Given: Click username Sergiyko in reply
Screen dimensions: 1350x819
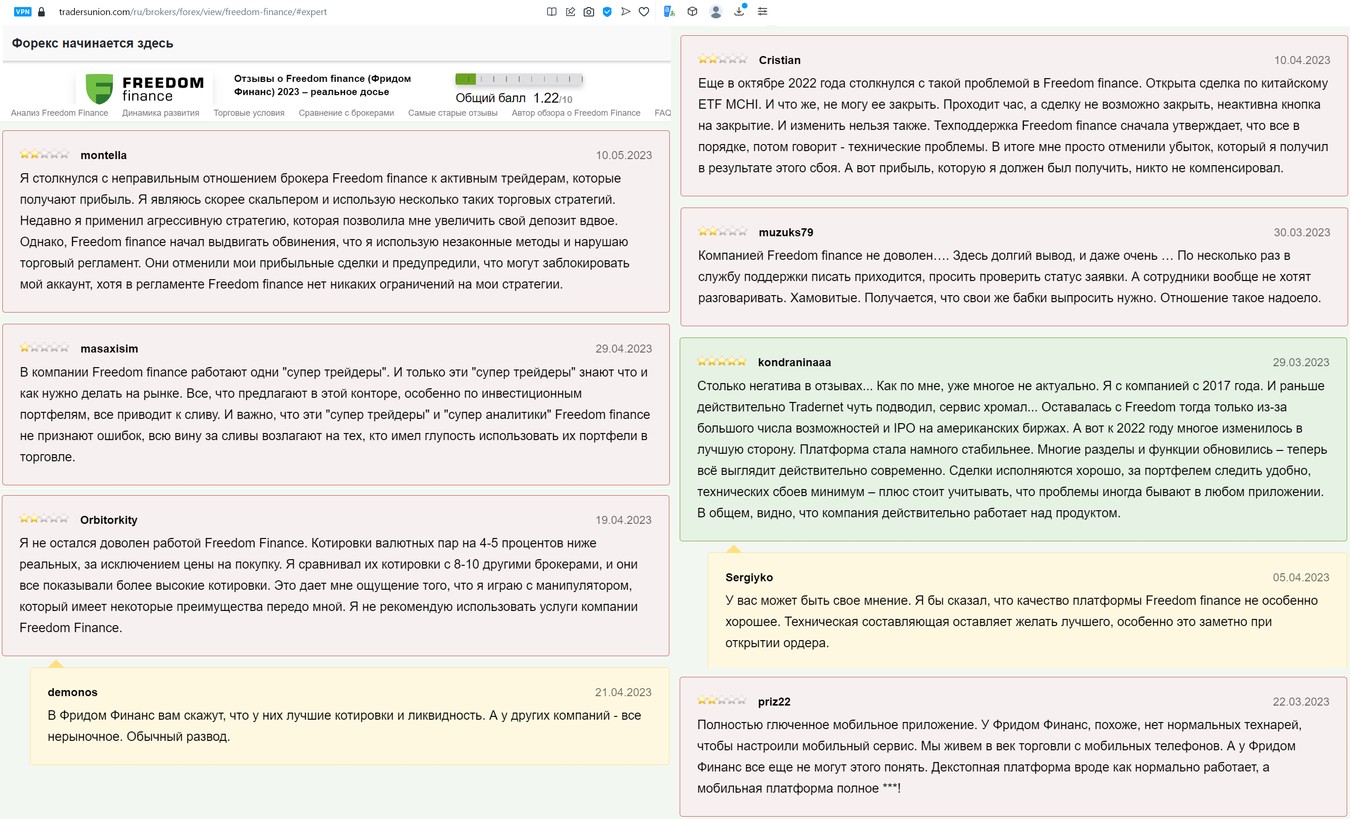Looking at the screenshot, I should click(749, 577).
